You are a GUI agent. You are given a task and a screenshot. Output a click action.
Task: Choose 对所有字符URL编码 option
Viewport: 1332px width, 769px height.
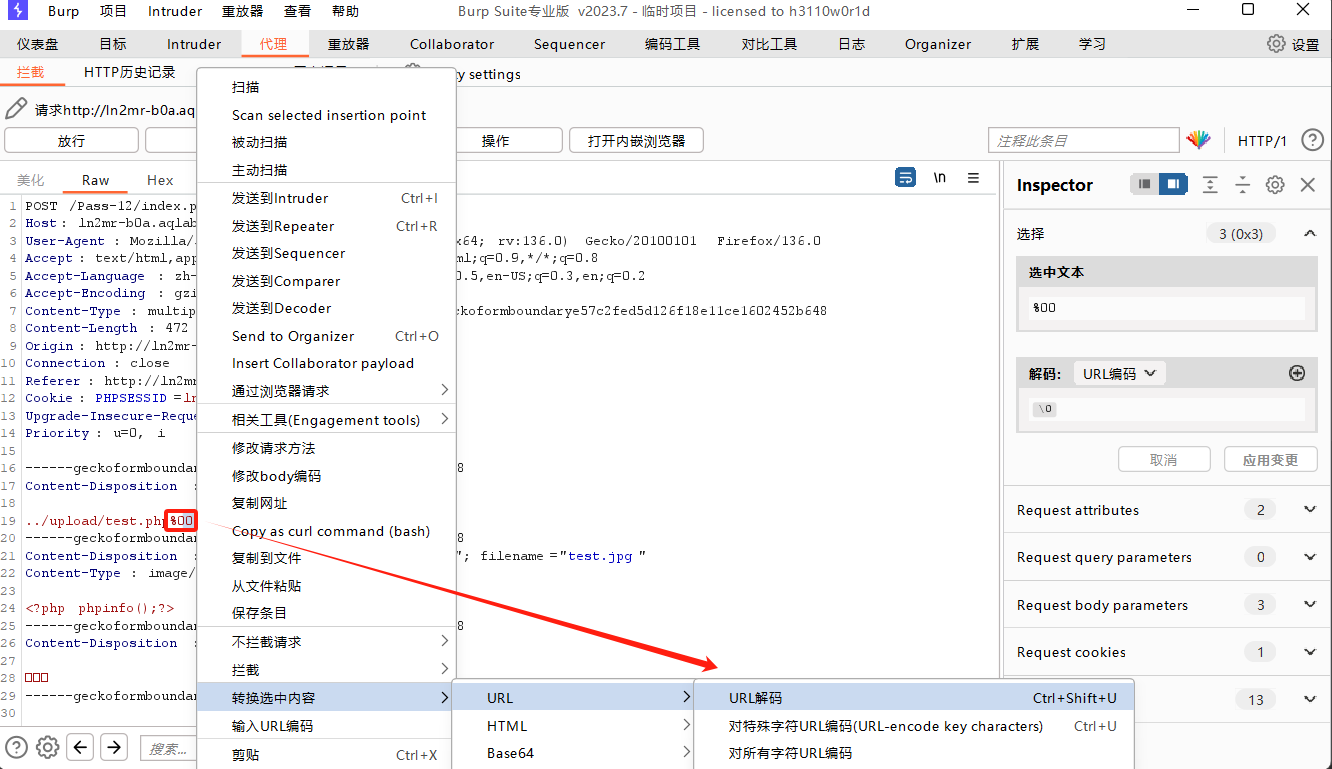914,753
